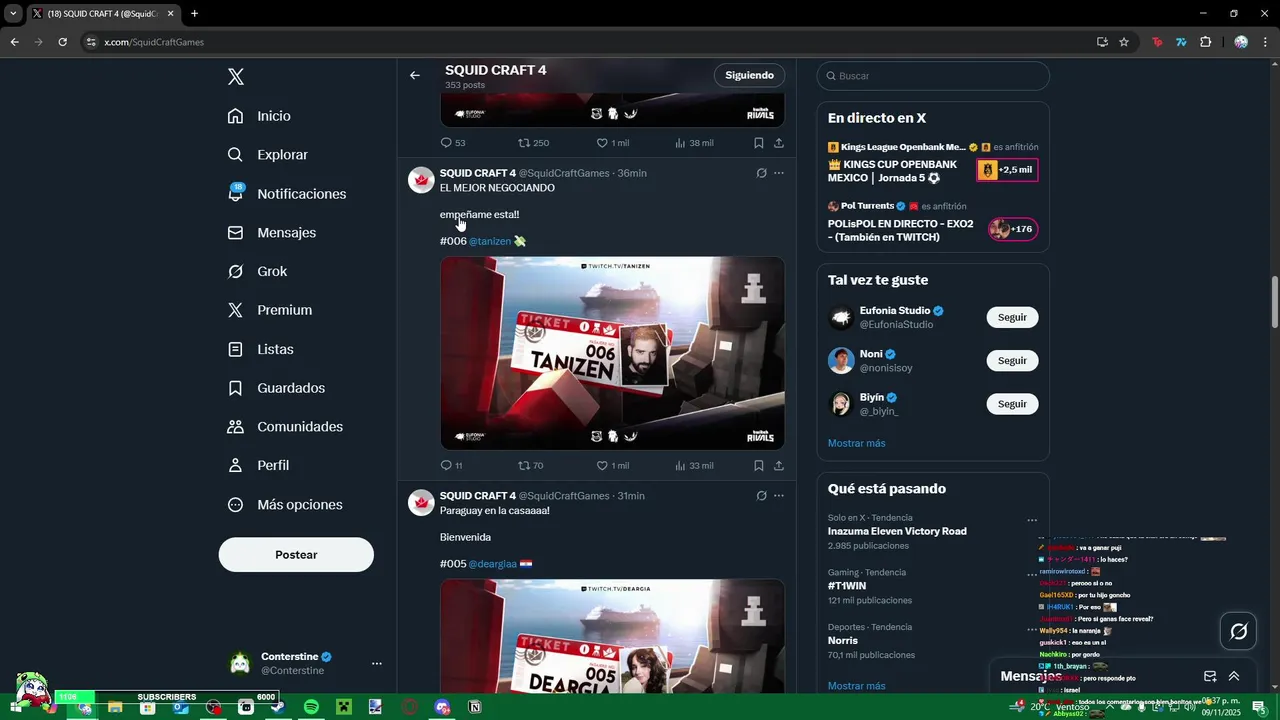1280x720 pixels.
Task: Open more options for Inazuma Eleven trend
Action: point(1032,520)
